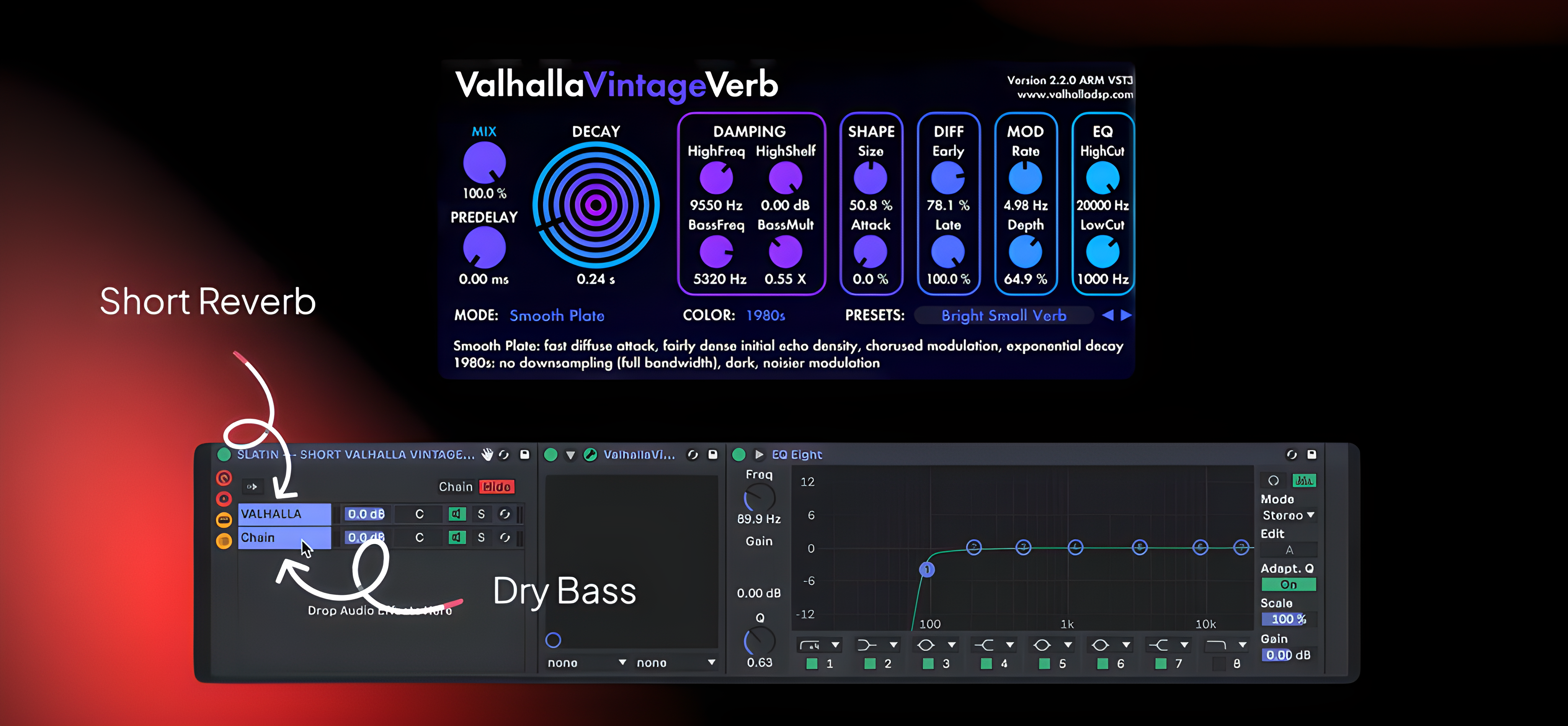Open band 2 filter type dropdown
This screenshot has height=726, width=1568.
click(877, 644)
